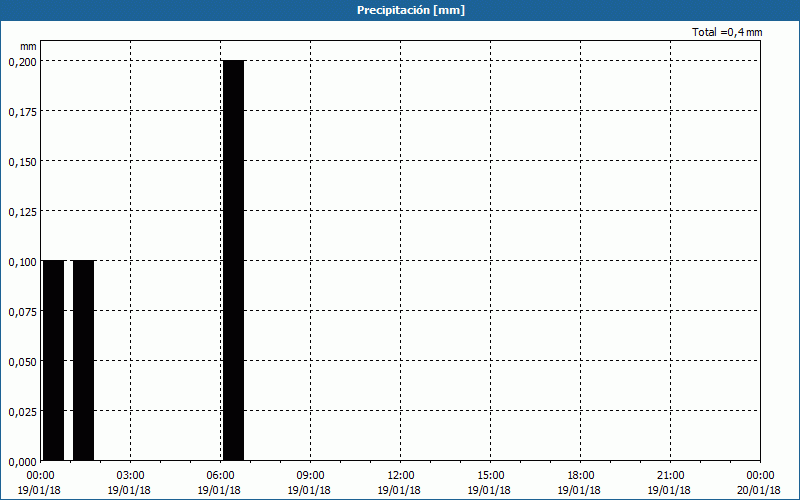Click the 0,150 y-axis label
Viewport: 800px width, 500px height.
[x=22, y=162]
